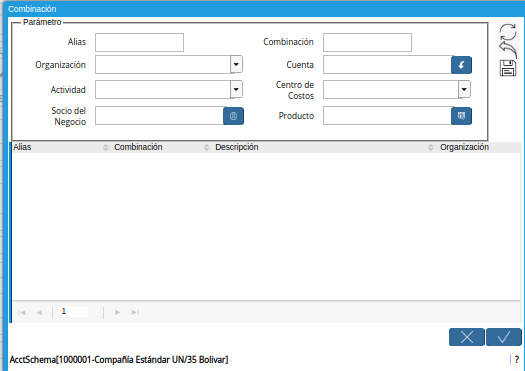Click the Alias text field

[139, 43]
